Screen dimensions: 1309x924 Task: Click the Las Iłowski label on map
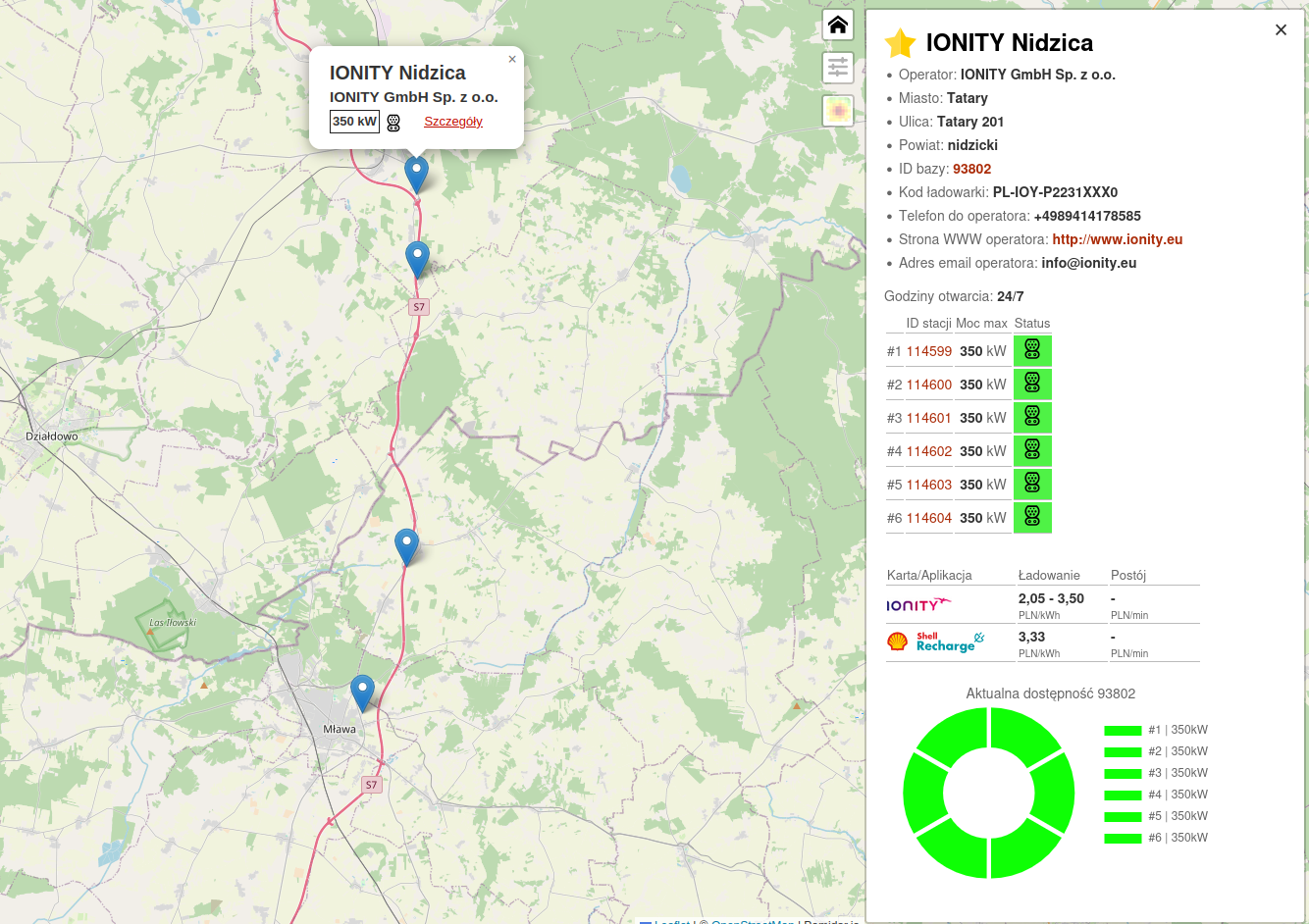tap(173, 623)
